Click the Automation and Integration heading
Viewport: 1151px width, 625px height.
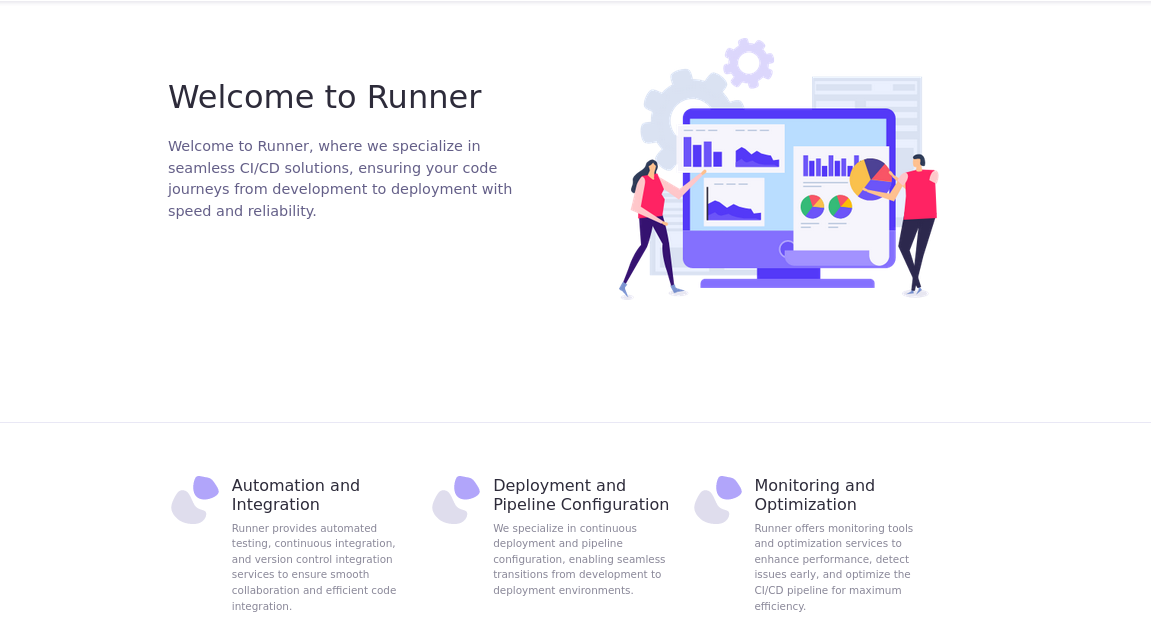(x=295, y=495)
